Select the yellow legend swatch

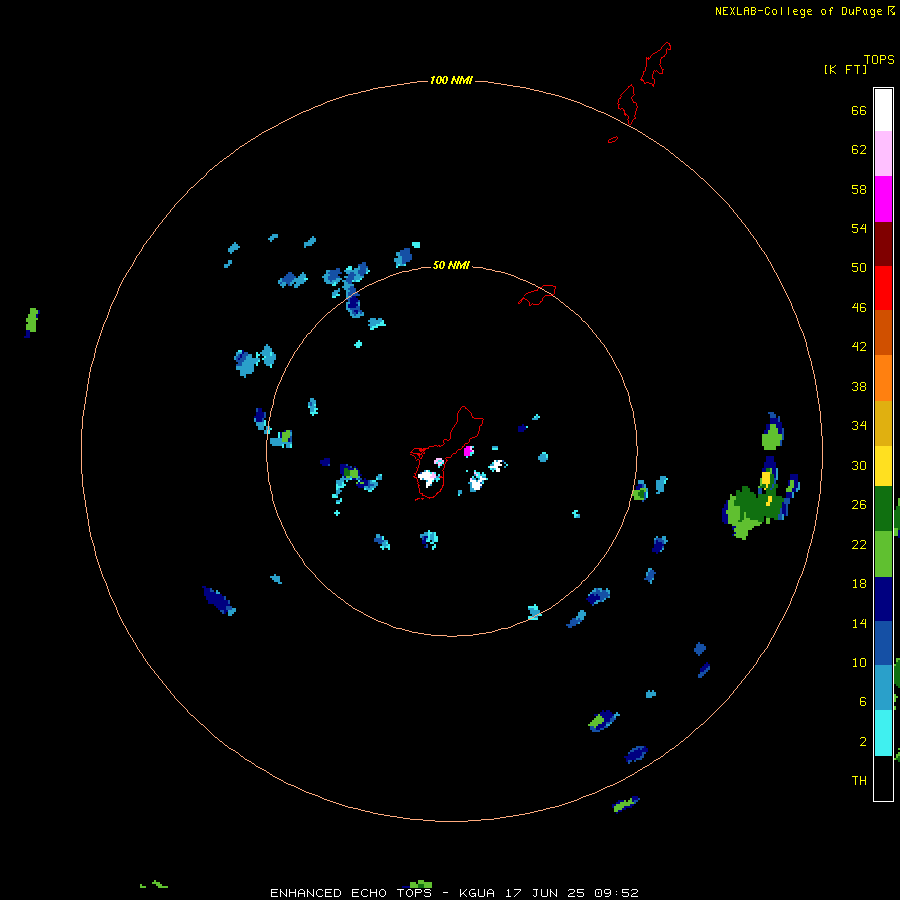(x=883, y=466)
